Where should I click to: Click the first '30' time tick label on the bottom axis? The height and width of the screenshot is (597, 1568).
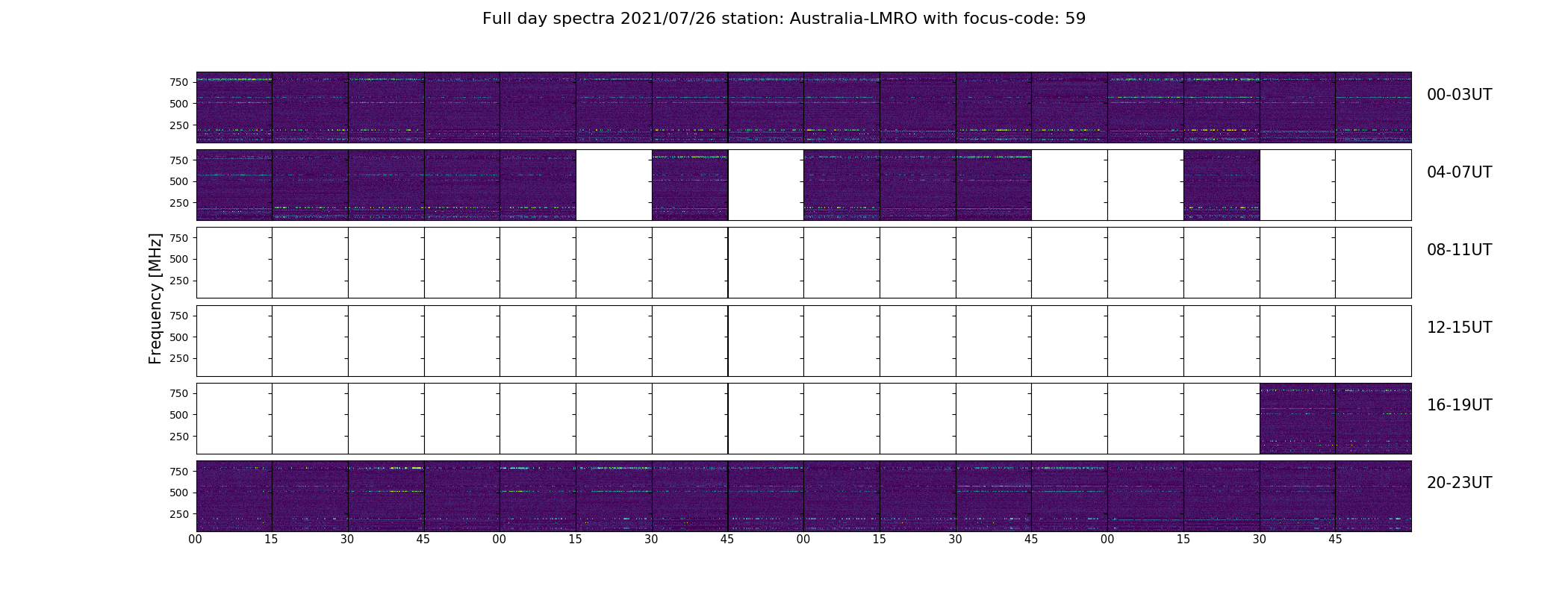tap(347, 540)
